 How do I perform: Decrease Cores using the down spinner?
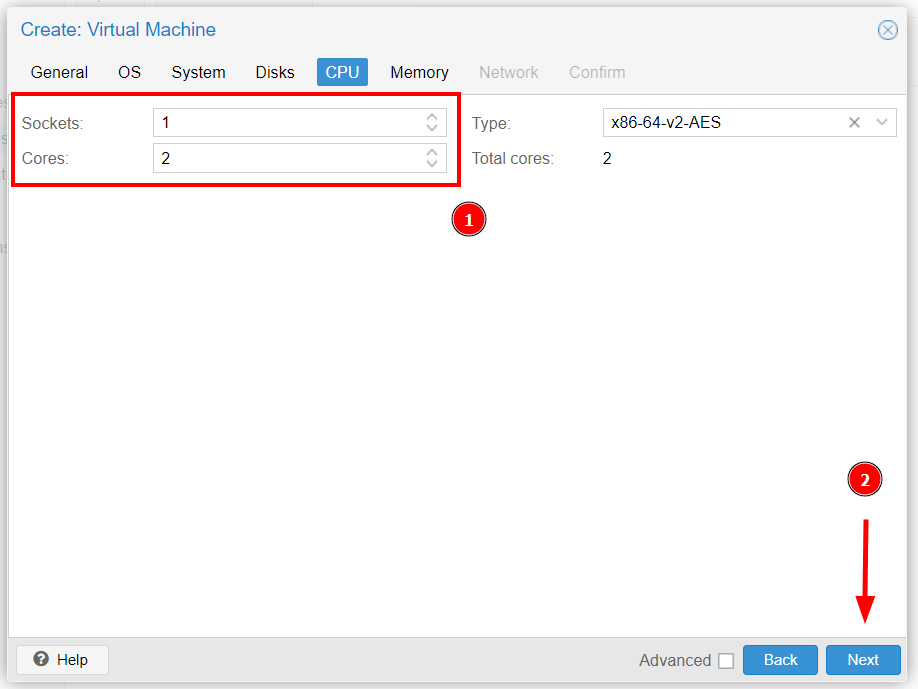(x=432, y=164)
